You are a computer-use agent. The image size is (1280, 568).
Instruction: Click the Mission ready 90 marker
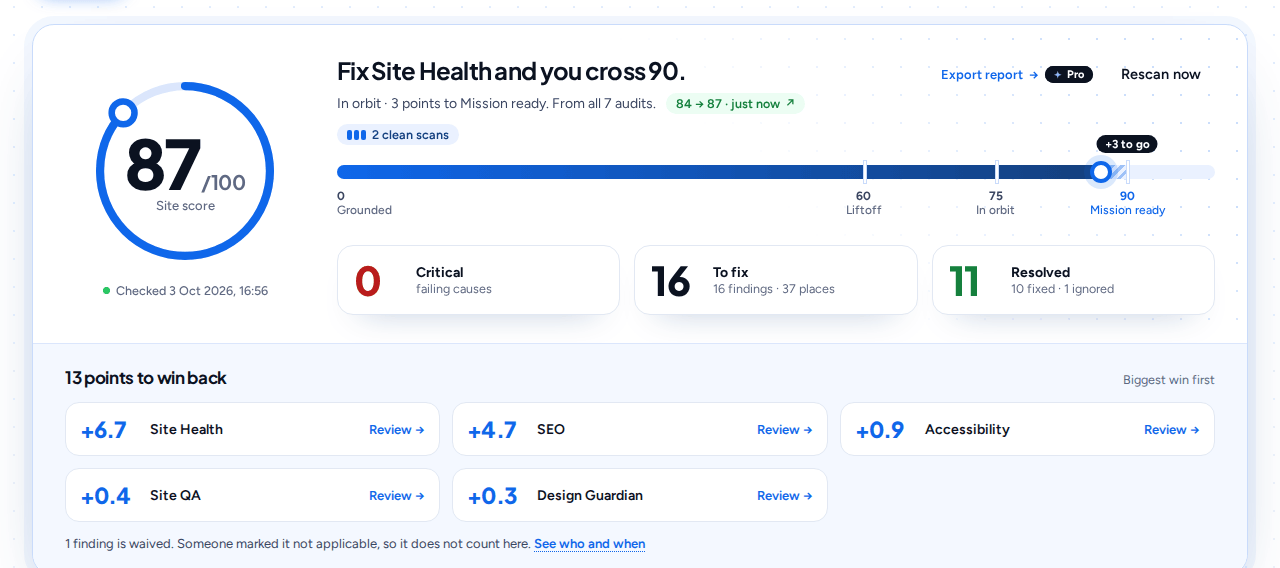tap(1127, 203)
